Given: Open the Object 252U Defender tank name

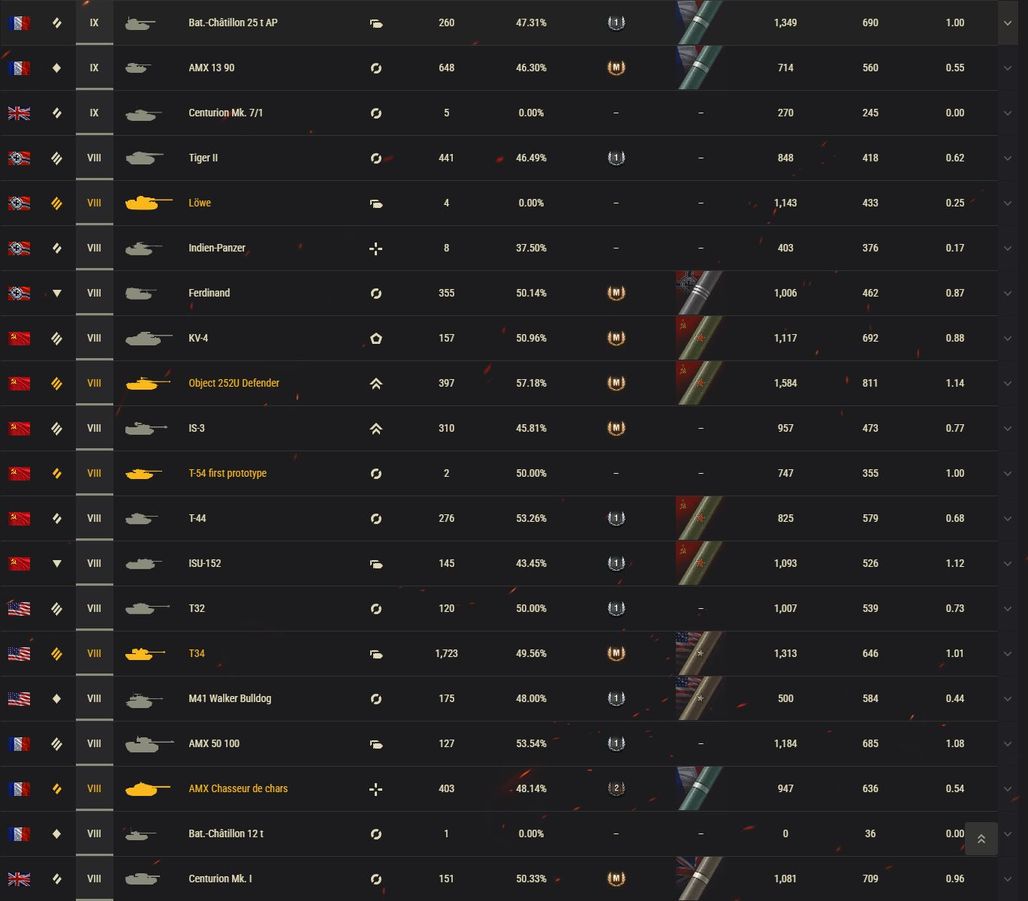Looking at the screenshot, I should [x=233, y=383].
